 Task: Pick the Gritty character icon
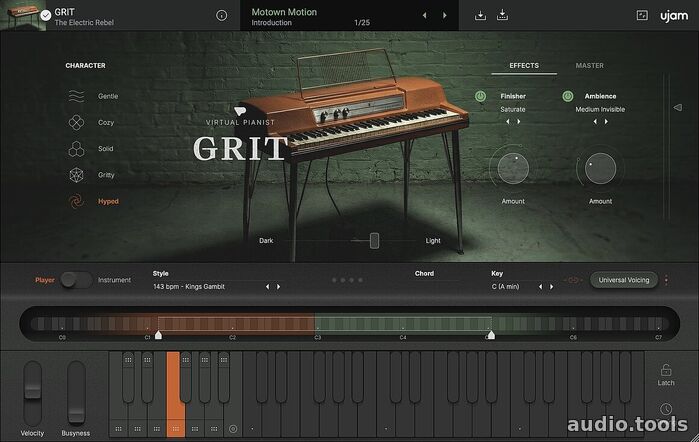pos(76,175)
